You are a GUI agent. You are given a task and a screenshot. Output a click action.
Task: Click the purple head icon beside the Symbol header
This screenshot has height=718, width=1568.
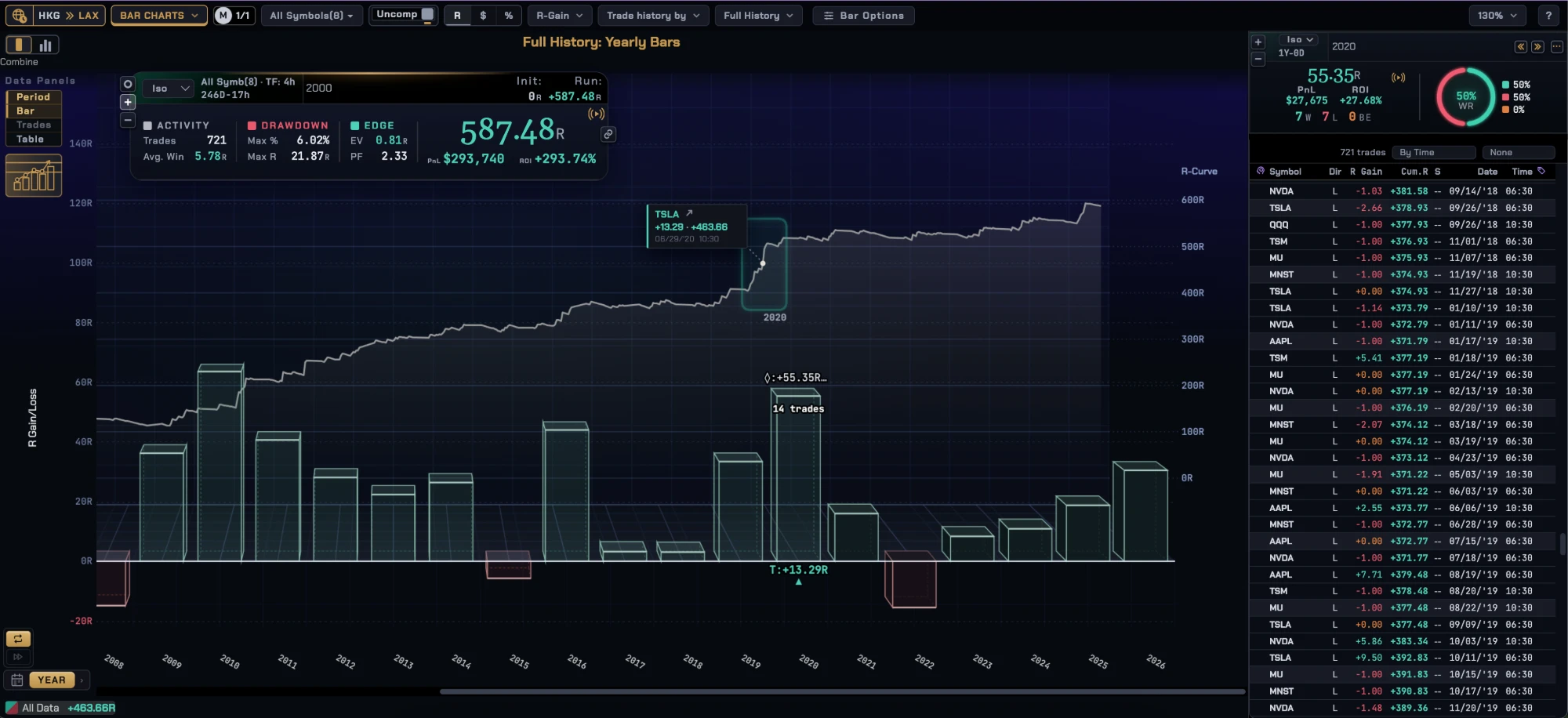pyautogui.click(x=1261, y=171)
